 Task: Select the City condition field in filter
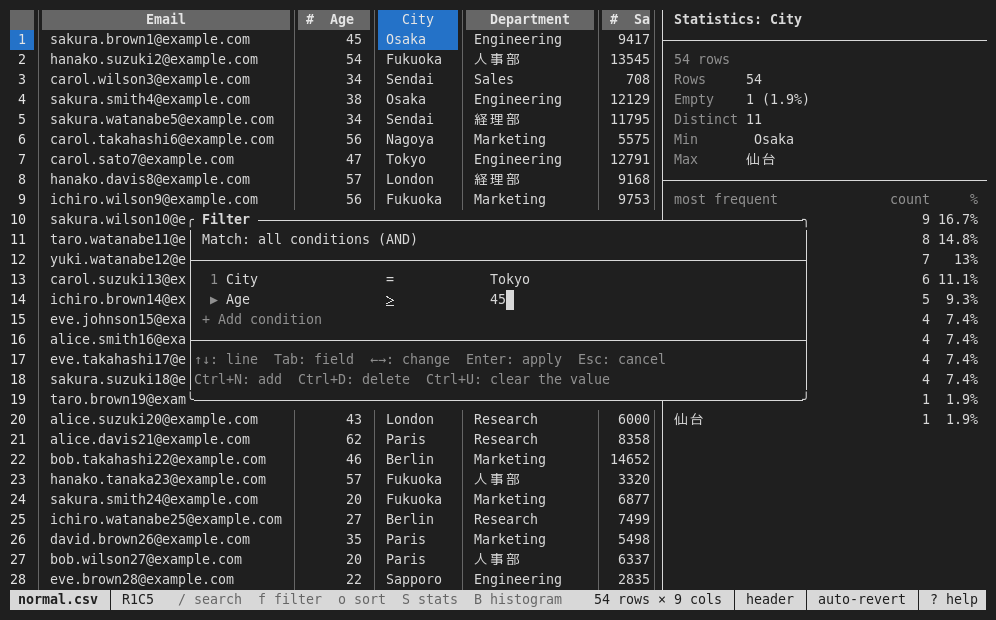[241, 280]
